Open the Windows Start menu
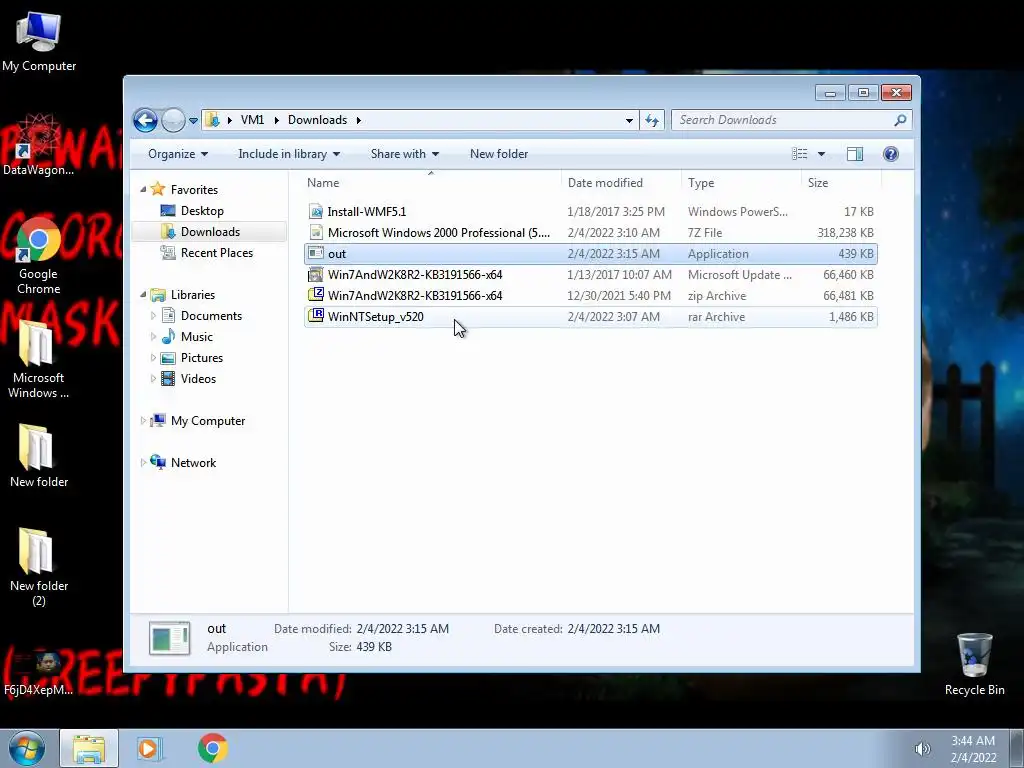 coord(27,748)
